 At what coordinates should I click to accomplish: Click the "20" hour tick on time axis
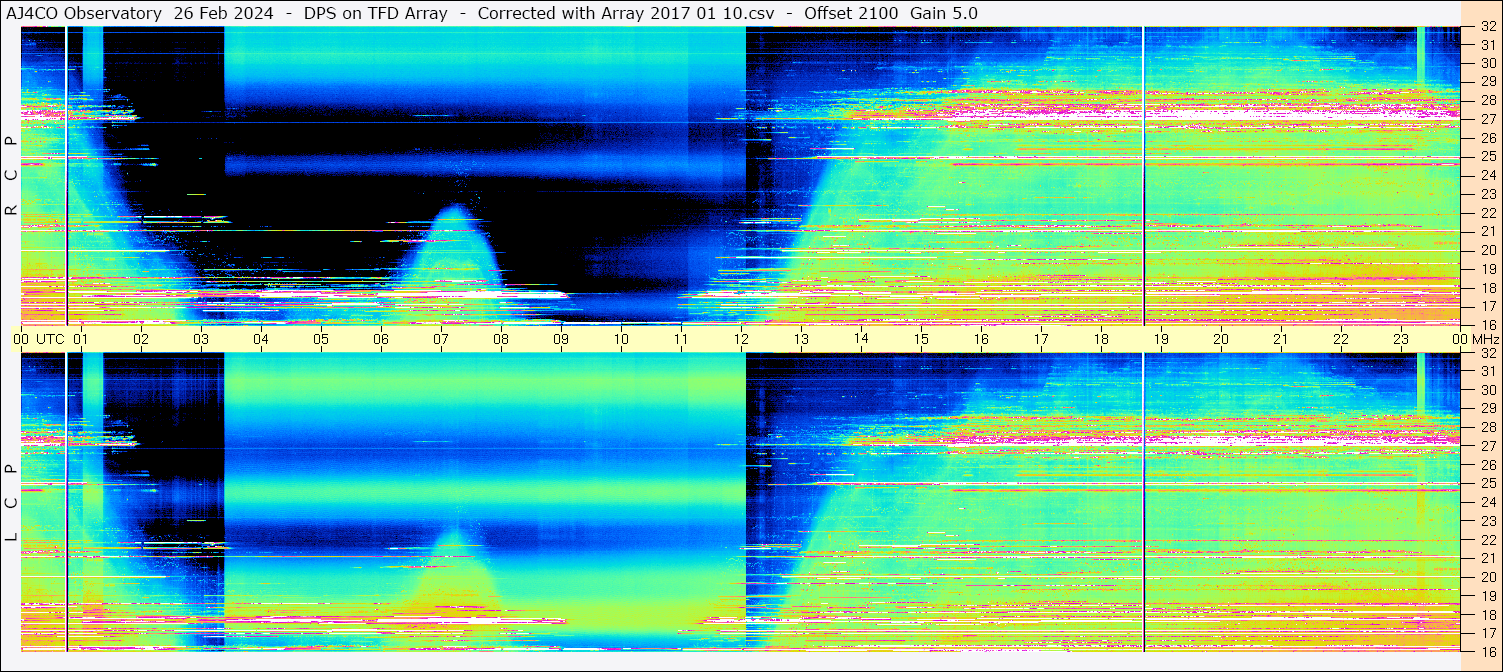(1221, 339)
